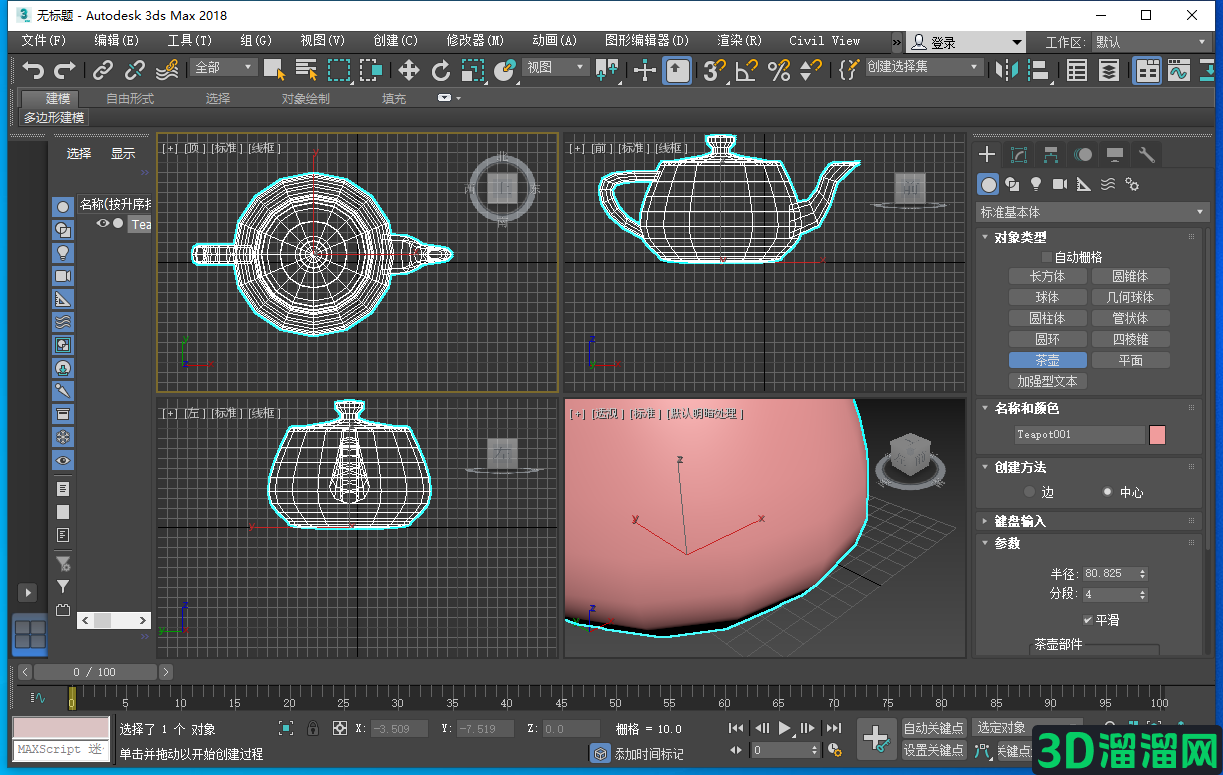This screenshot has height=775, width=1223.
Task: Select the Select and Move tool
Action: 408,70
